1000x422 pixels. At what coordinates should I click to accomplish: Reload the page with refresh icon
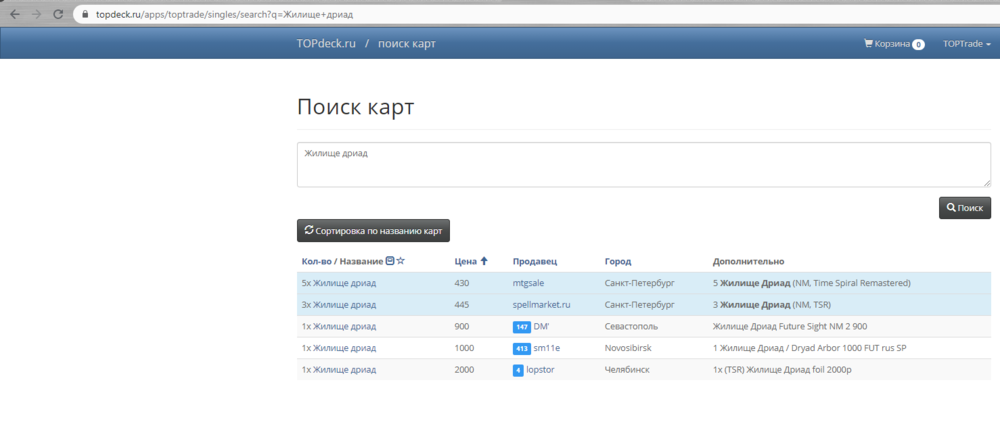[x=59, y=15]
